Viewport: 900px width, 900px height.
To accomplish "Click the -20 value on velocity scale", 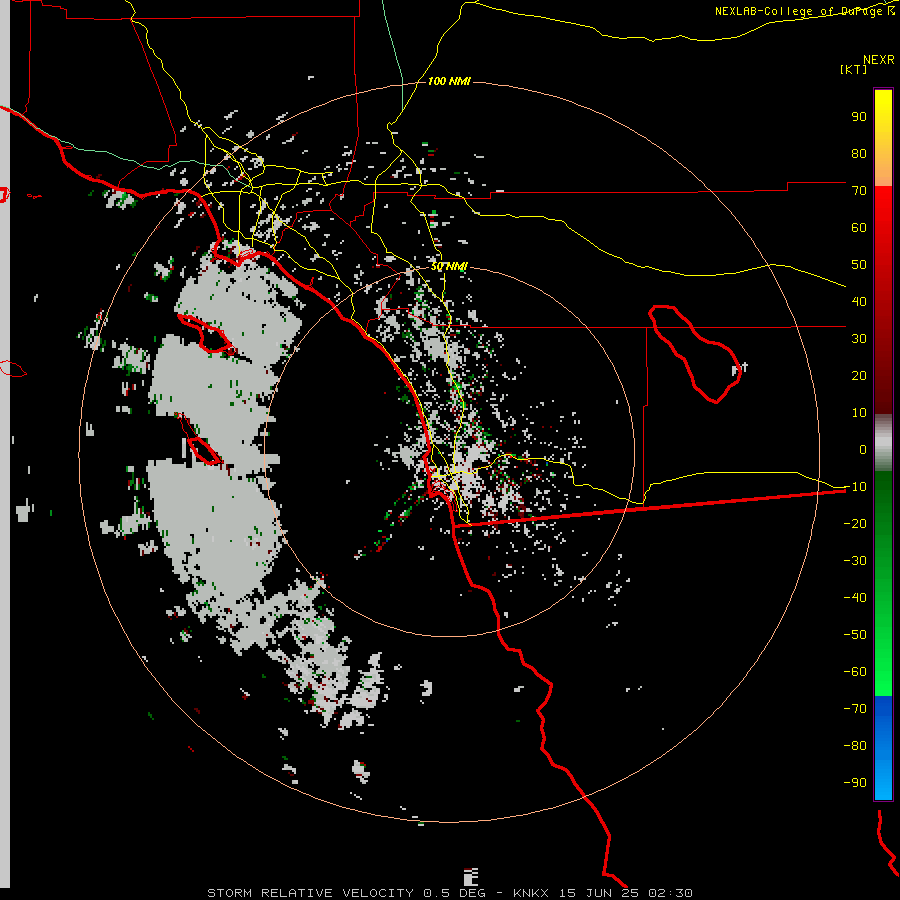I will click(x=855, y=523).
